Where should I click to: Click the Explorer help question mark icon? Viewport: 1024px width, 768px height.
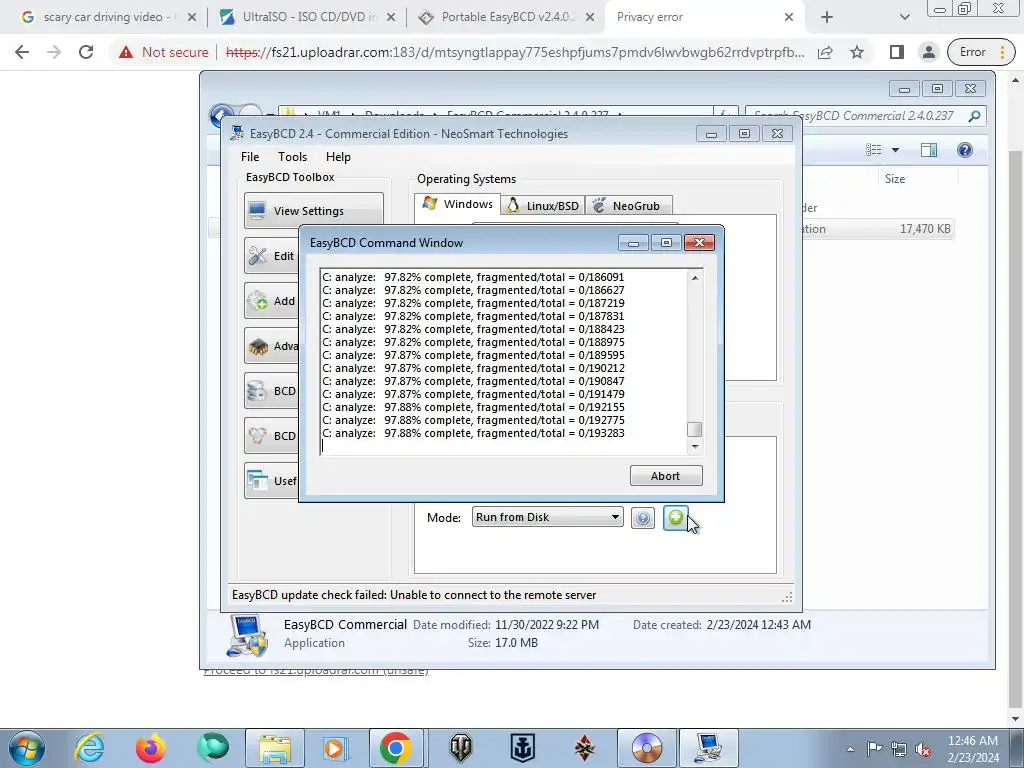click(965, 150)
